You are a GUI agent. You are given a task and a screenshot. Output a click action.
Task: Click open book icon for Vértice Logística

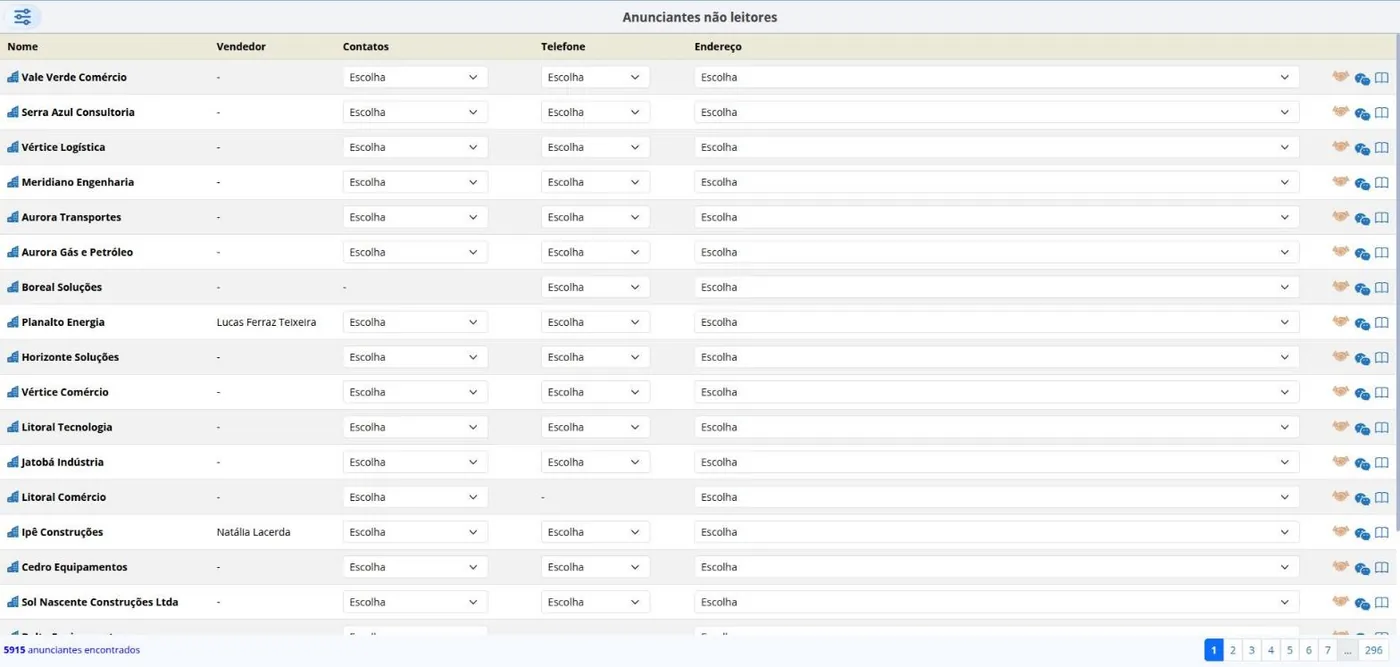tap(1382, 148)
